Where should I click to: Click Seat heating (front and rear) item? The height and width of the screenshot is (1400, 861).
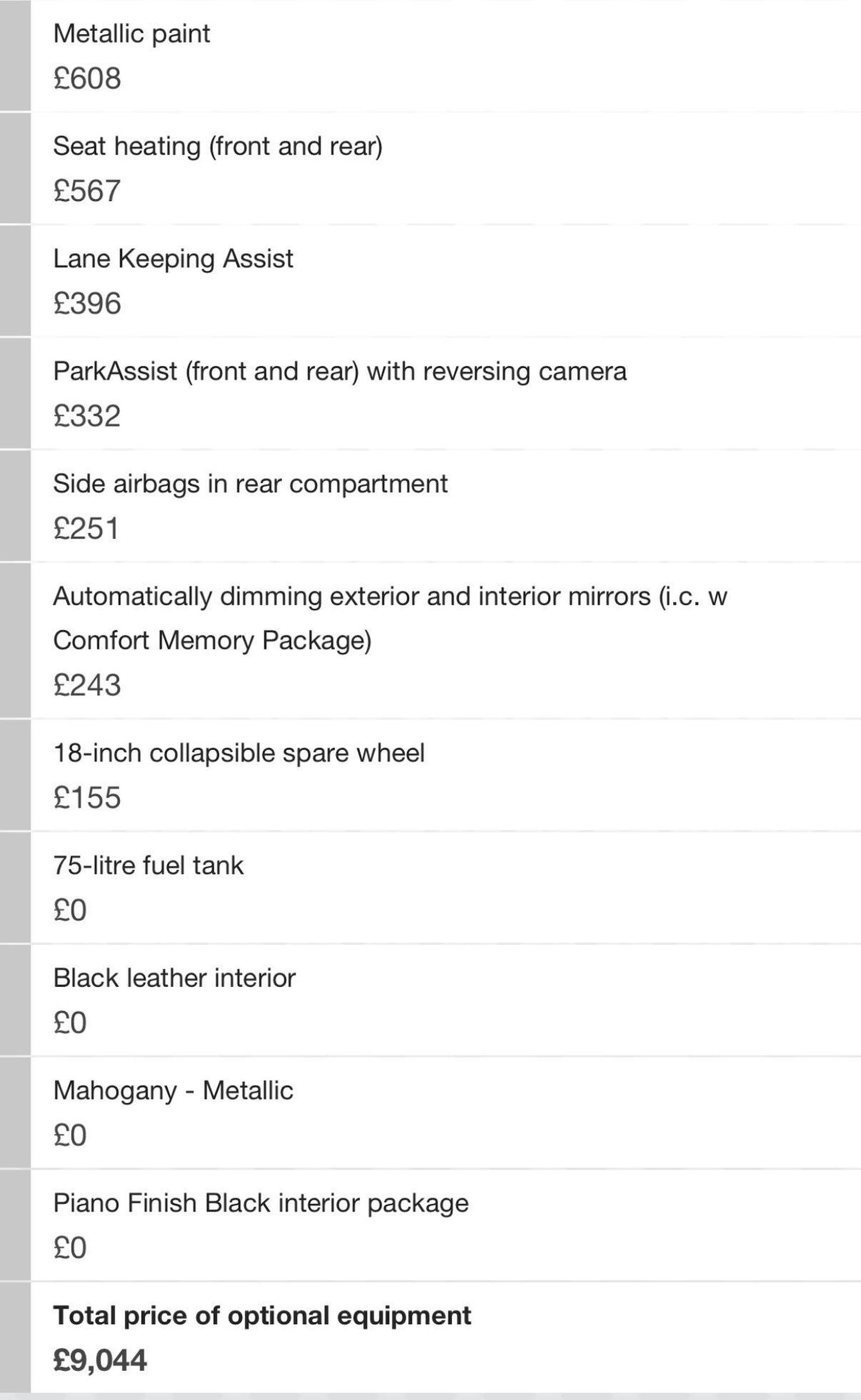coord(218,146)
